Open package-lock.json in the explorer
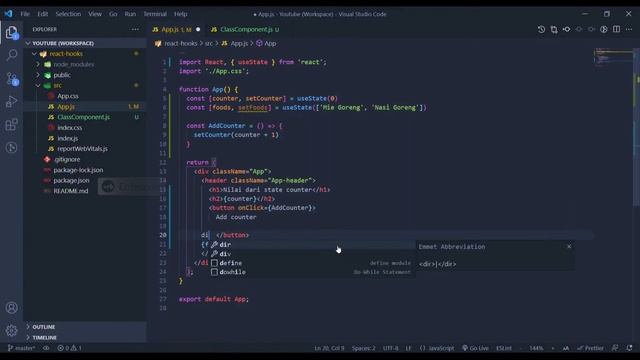This screenshot has height=360, width=640. pos(78,170)
